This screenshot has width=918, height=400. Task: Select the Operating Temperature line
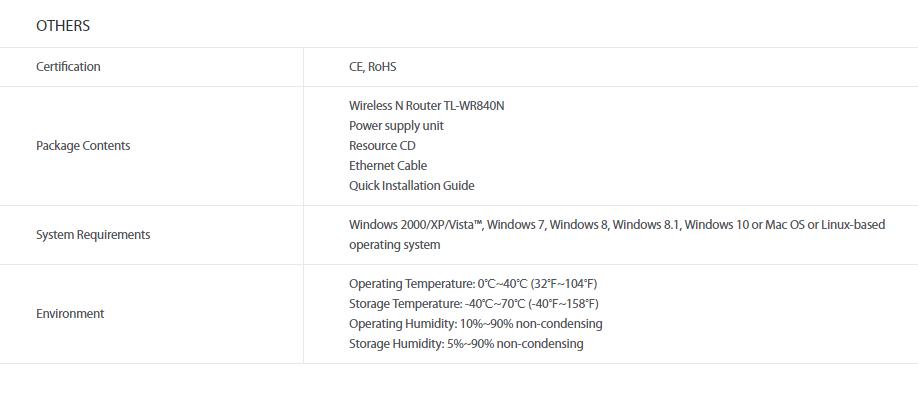click(473, 284)
